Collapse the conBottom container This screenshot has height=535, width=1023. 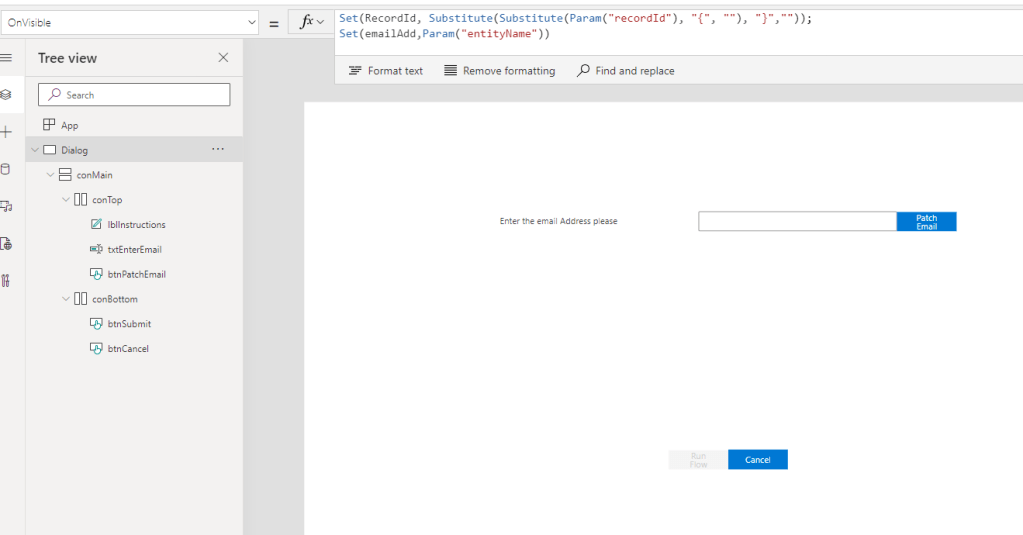[x=66, y=299]
